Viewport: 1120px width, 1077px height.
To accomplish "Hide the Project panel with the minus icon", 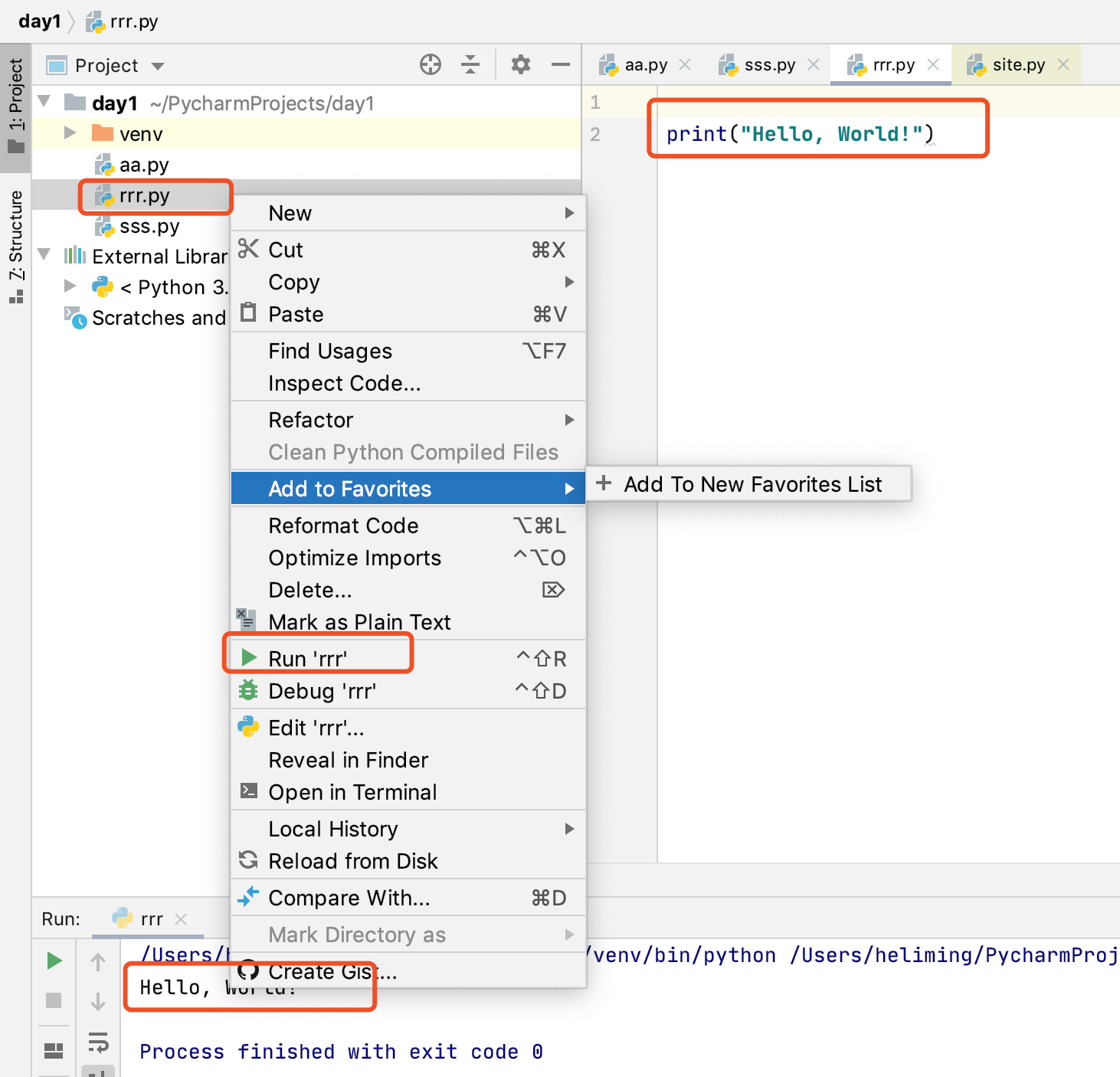I will (561, 65).
